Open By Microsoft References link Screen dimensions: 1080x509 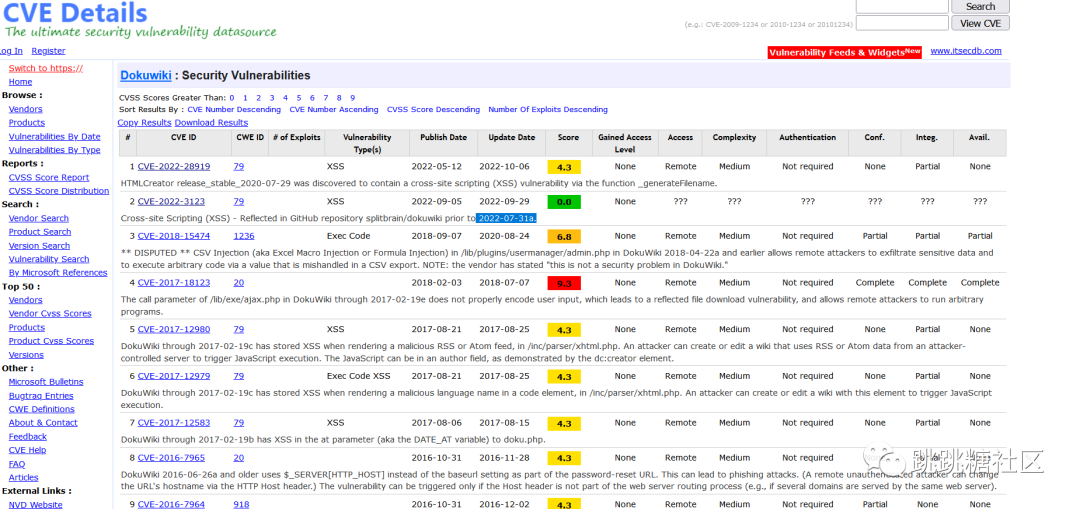click(x=58, y=273)
